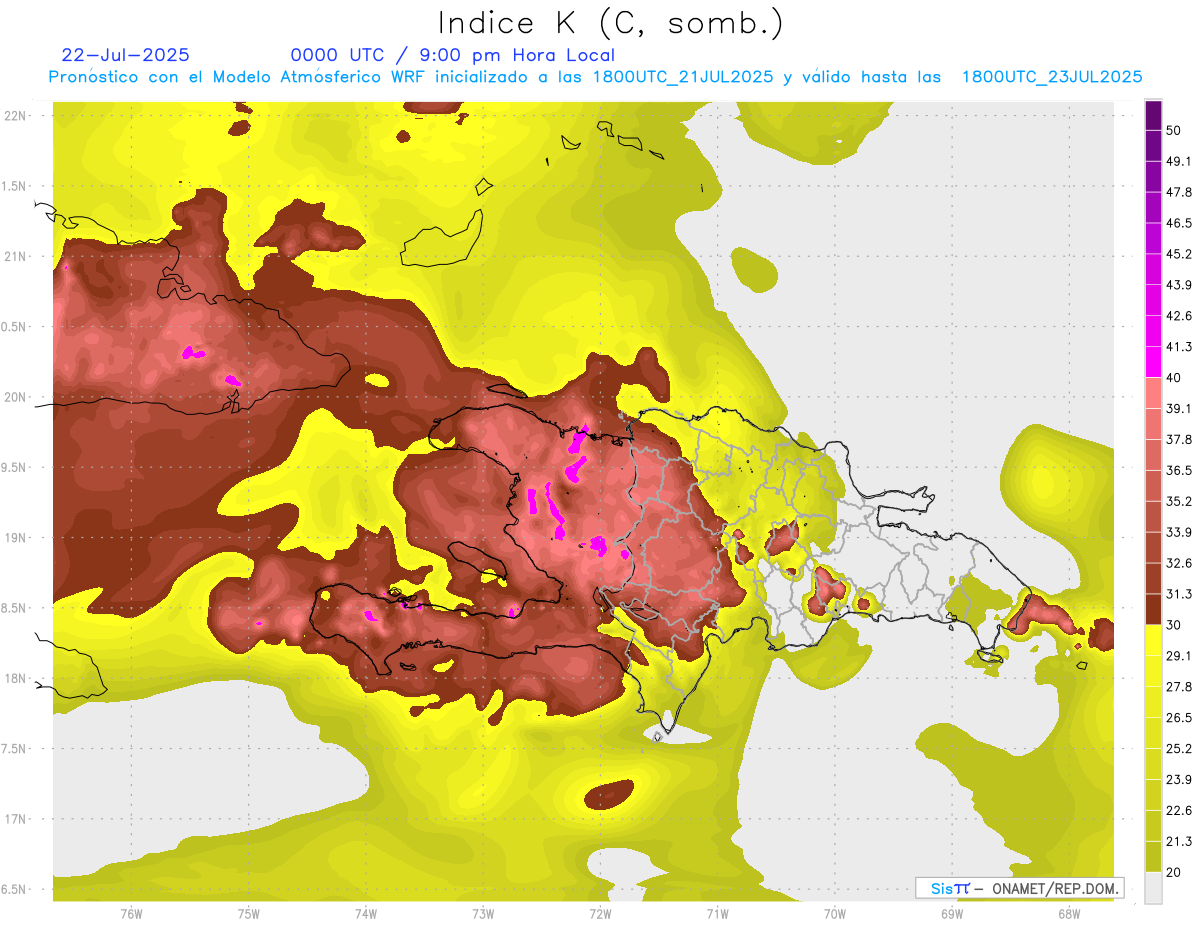Click the '69W' longitude label

click(x=951, y=913)
